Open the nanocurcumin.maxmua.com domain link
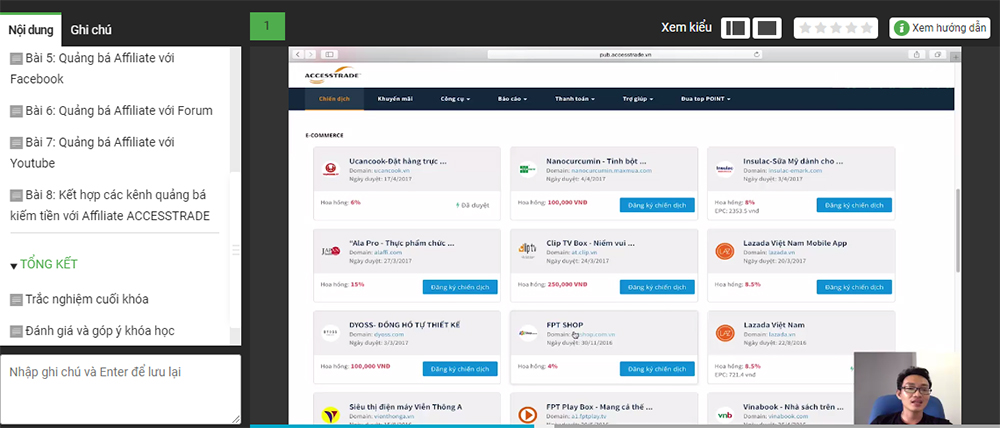The image size is (1000, 428). click(x=612, y=171)
